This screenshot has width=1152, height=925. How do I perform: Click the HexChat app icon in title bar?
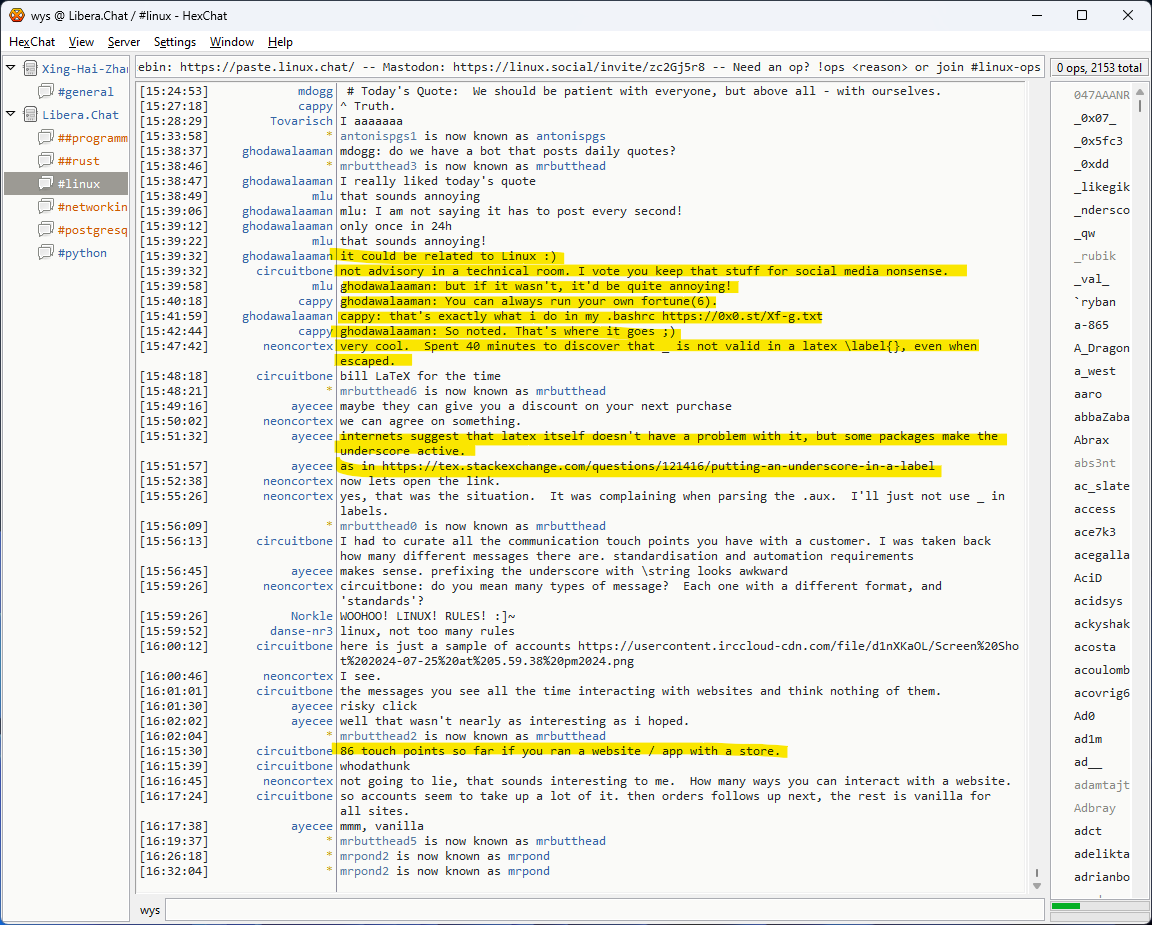click(16, 15)
